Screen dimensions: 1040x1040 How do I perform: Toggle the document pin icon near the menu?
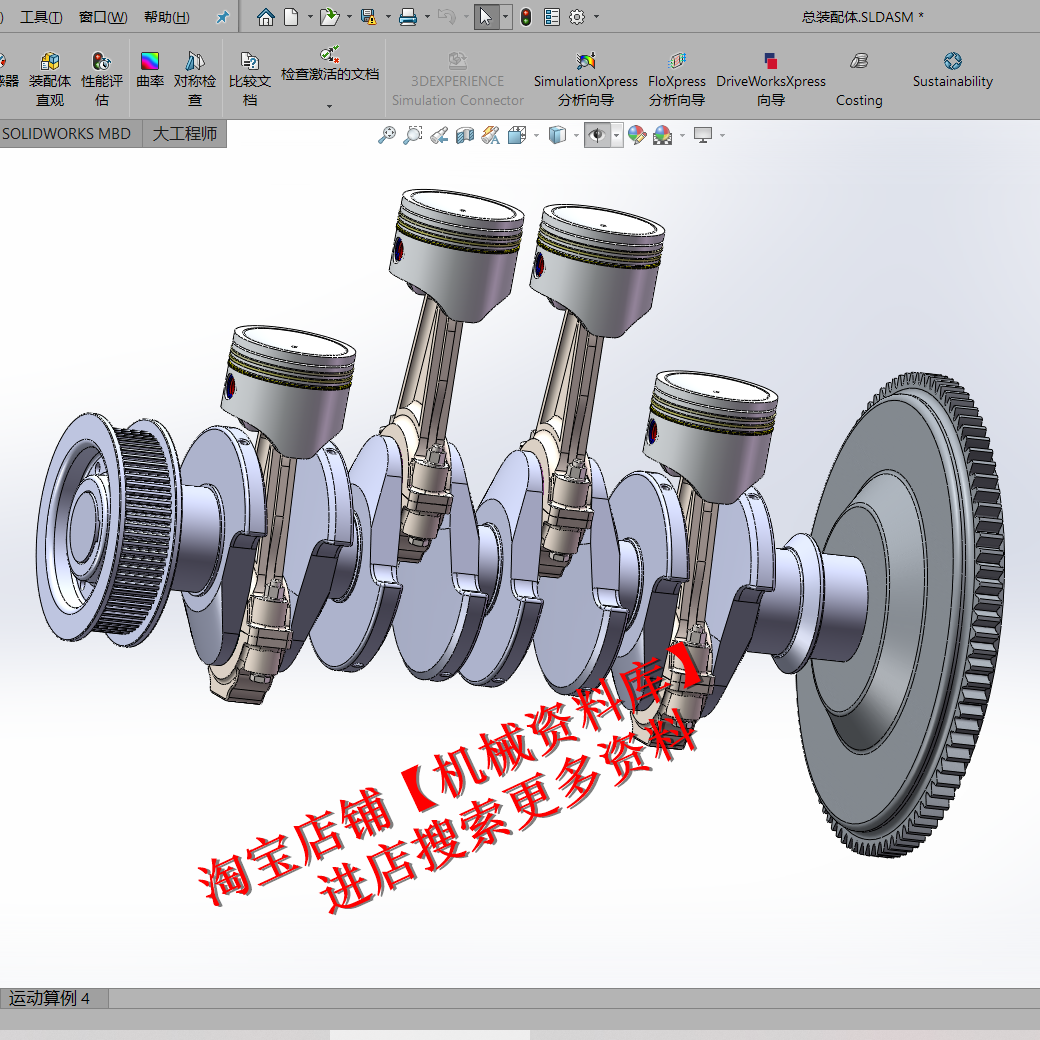[224, 15]
